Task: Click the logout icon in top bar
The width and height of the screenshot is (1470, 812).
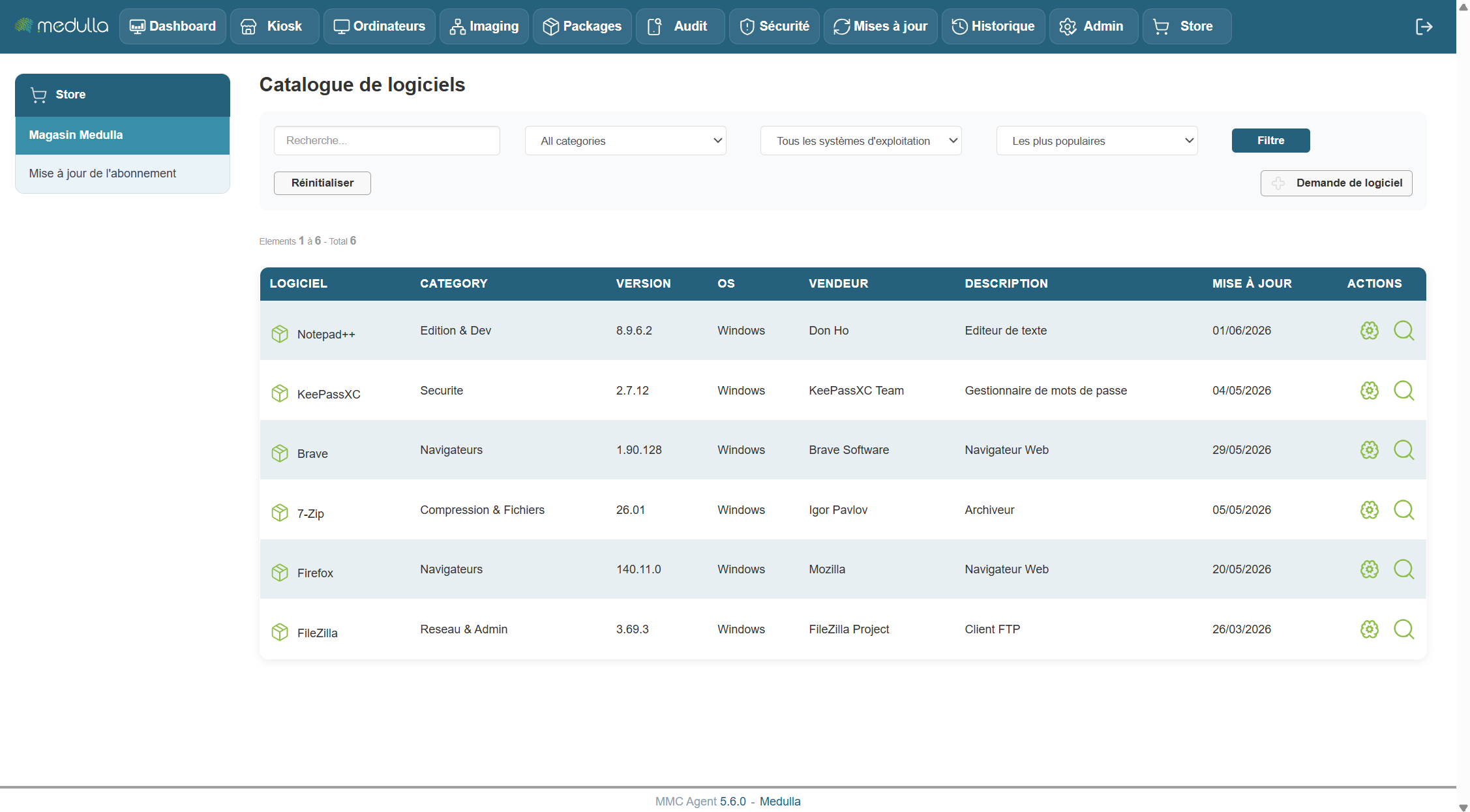Action: click(x=1424, y=27)
